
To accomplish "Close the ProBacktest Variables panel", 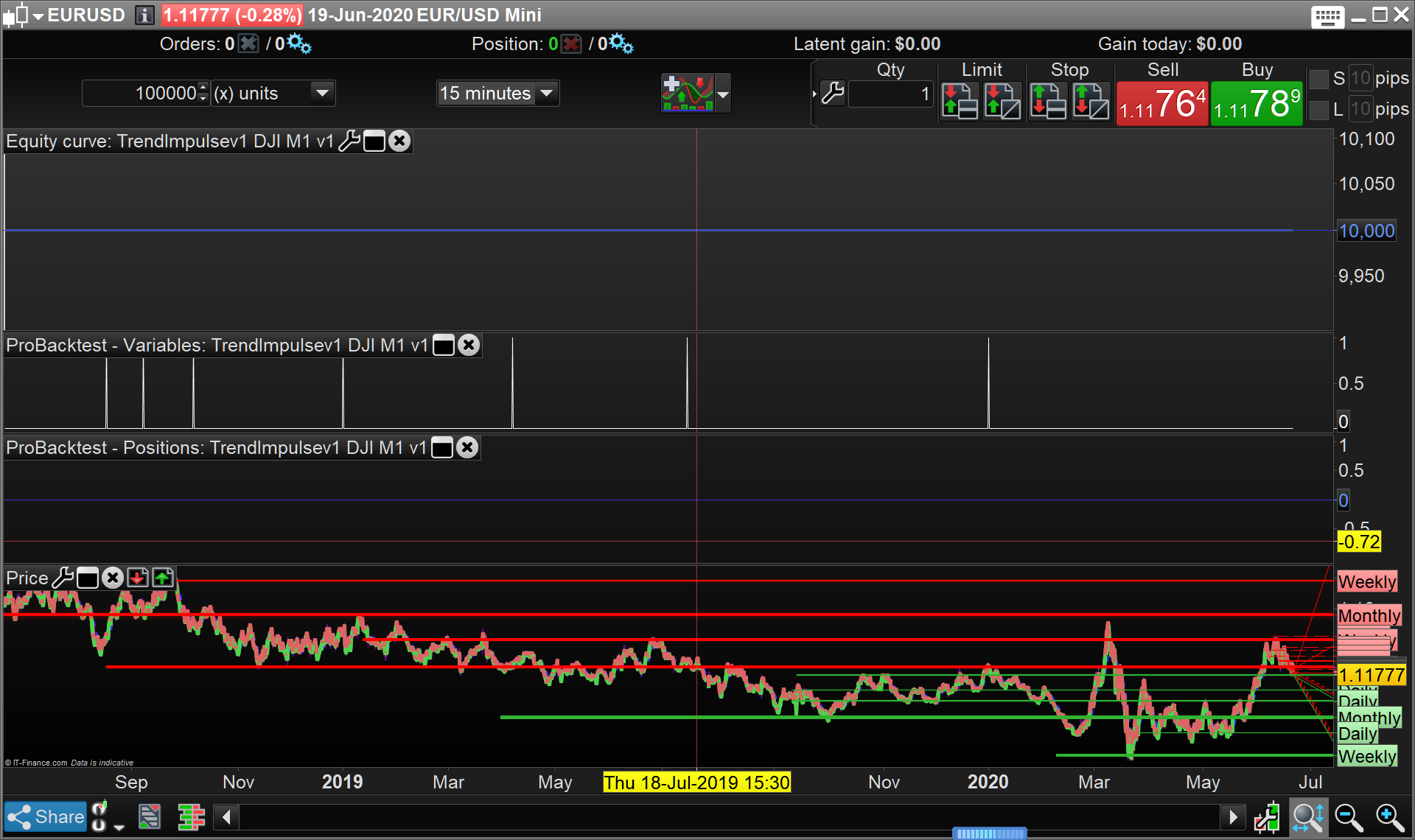I will (469, 345).
